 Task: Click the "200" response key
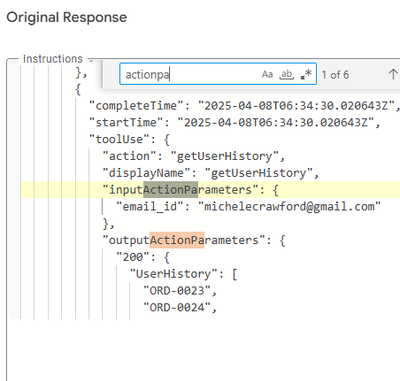133,257
